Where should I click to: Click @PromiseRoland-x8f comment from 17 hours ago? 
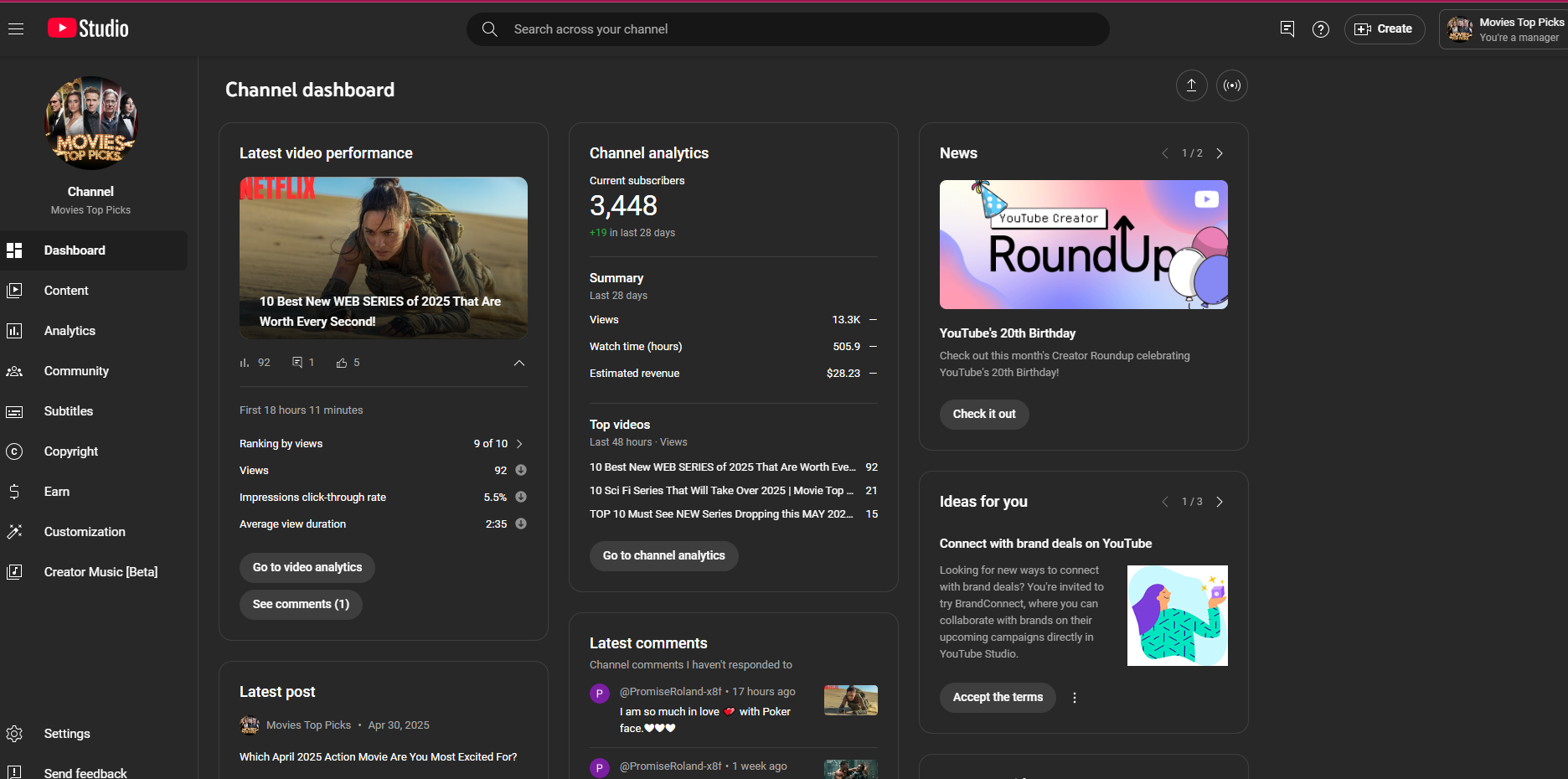734,710
